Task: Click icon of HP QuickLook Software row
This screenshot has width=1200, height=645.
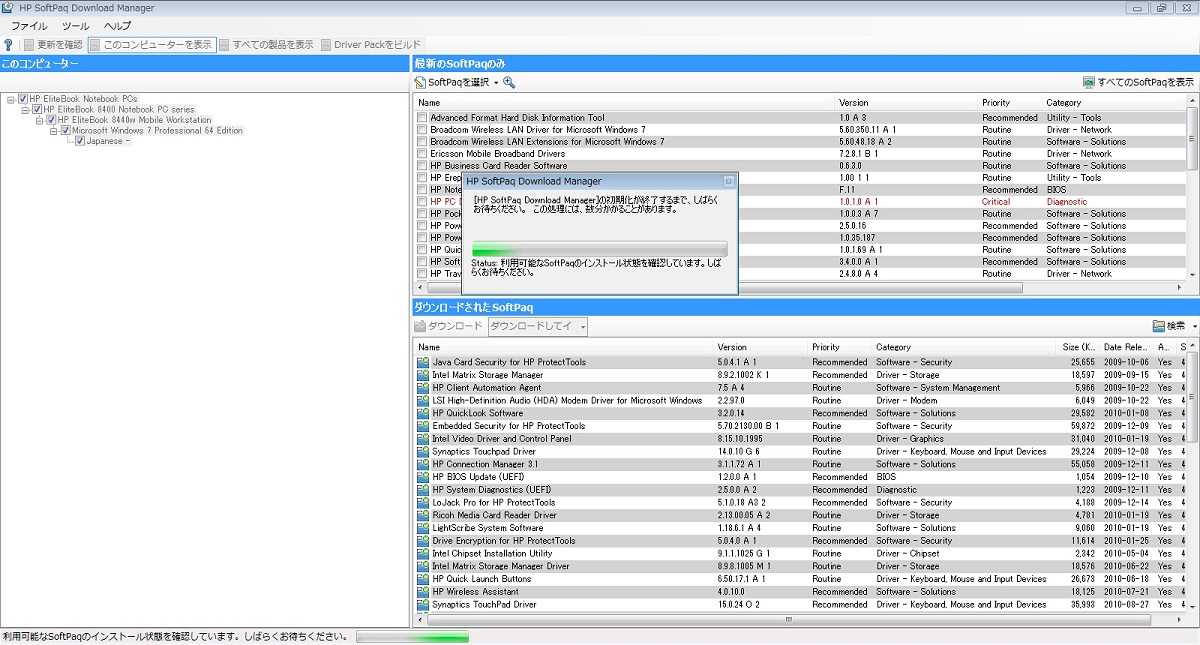Action: (423, 413)
